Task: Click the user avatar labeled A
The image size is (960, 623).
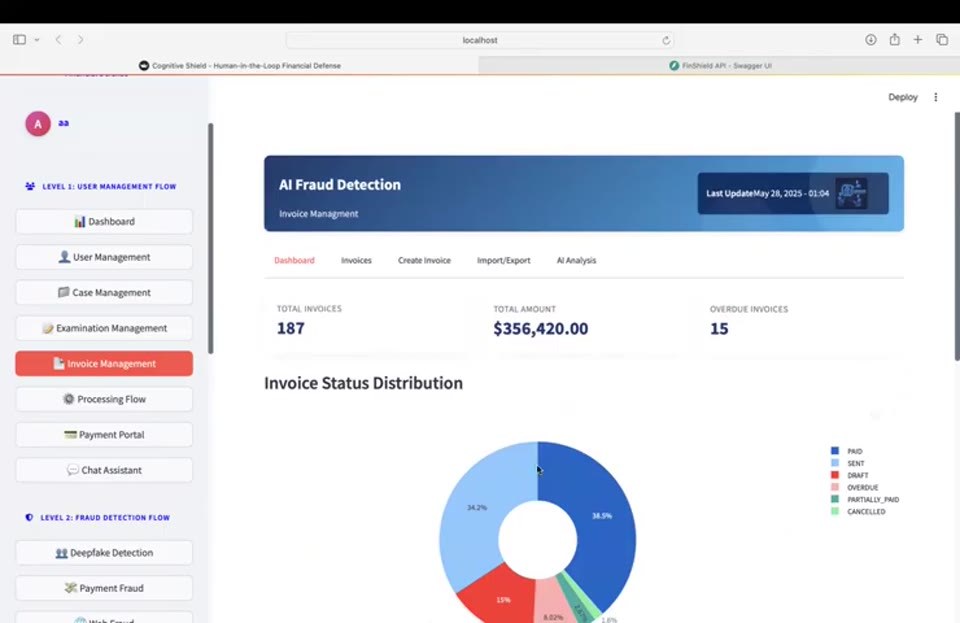Action: (x=38, y=124)
